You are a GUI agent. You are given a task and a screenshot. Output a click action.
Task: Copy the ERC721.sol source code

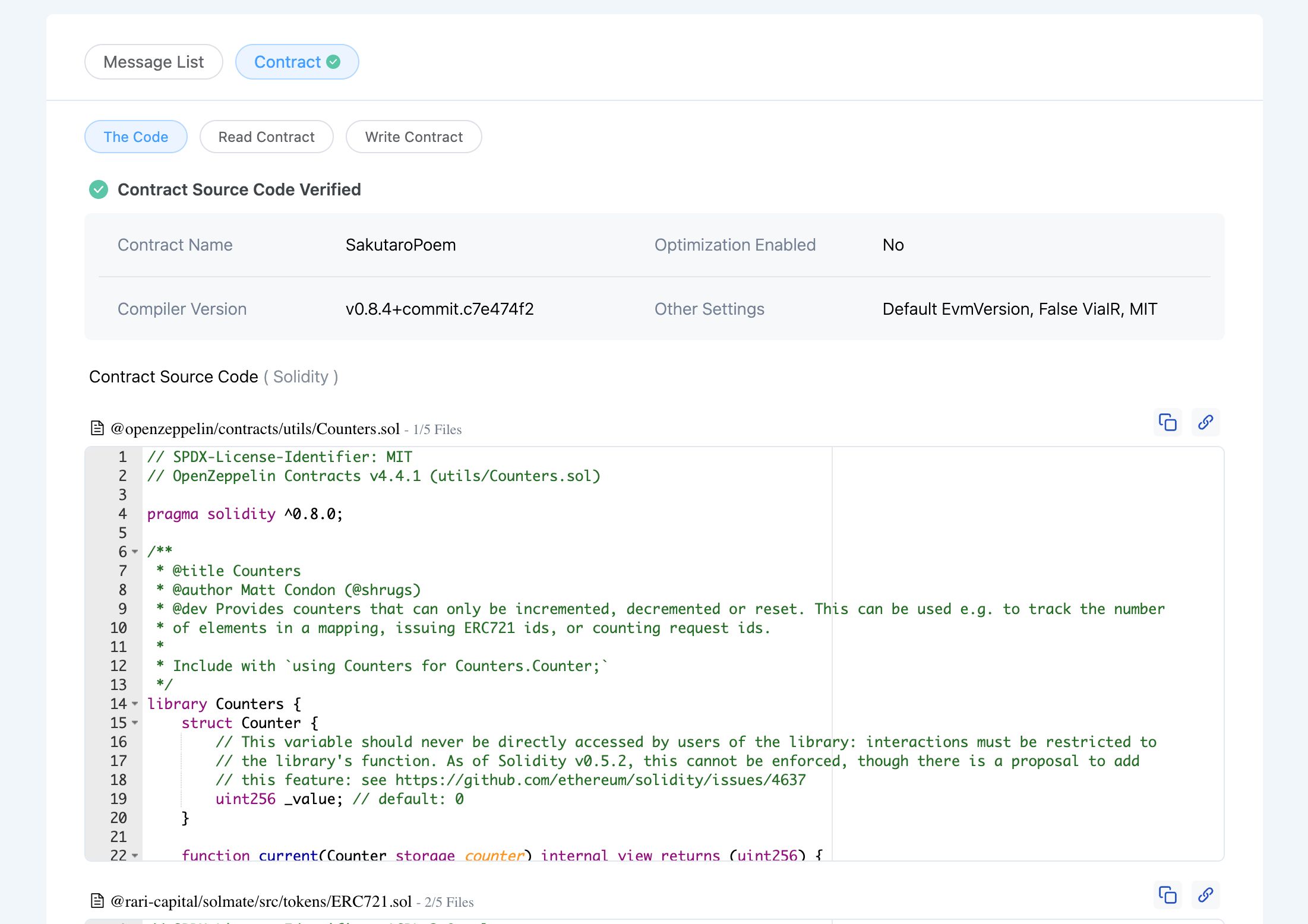pos(1167,895)
